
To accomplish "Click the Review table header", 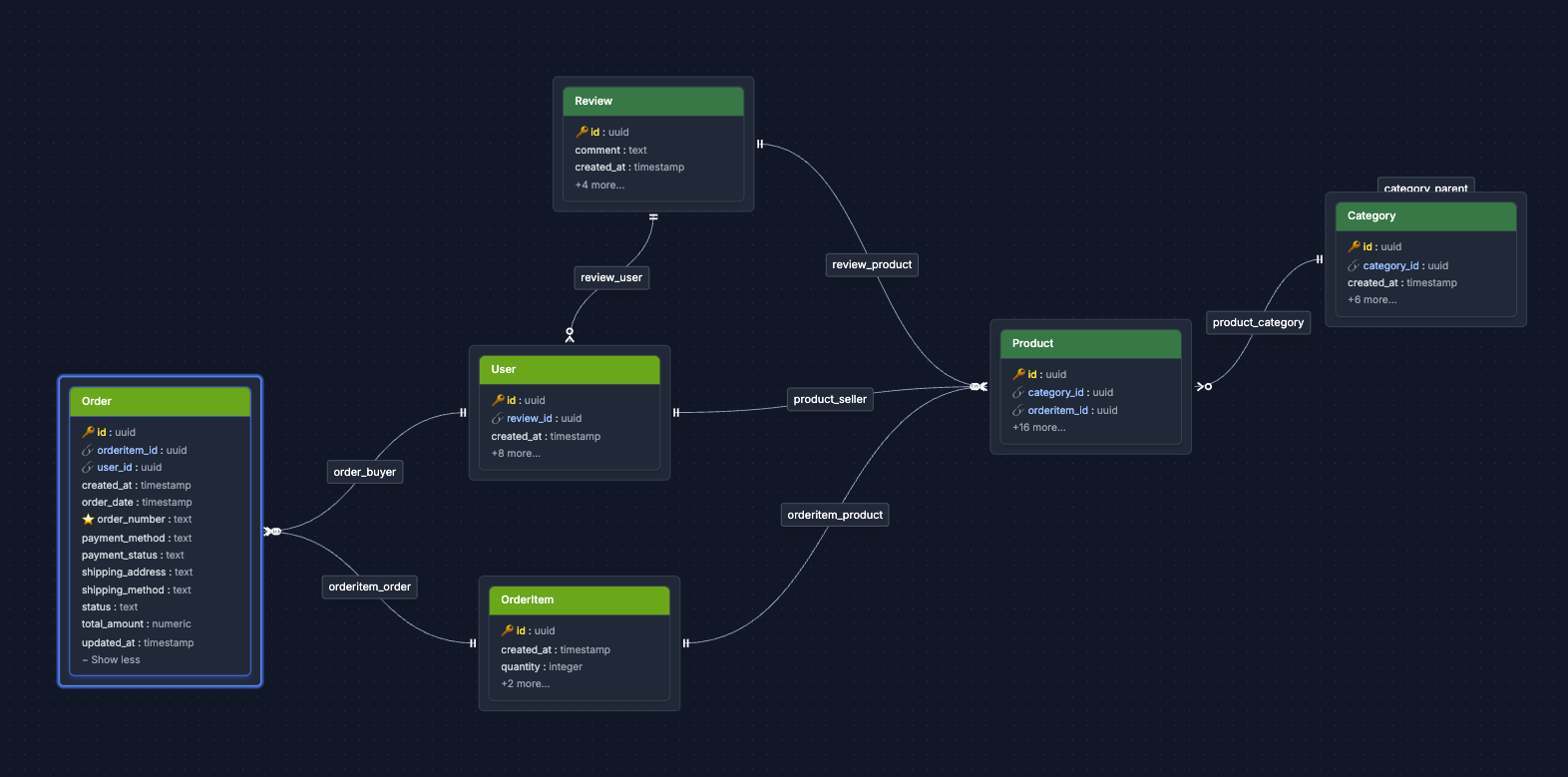I will pyautogui.click(x=653, y=101).
